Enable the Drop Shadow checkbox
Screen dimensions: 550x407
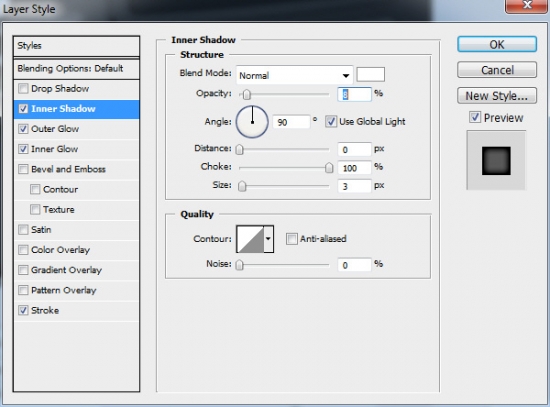tap(23, 88)
